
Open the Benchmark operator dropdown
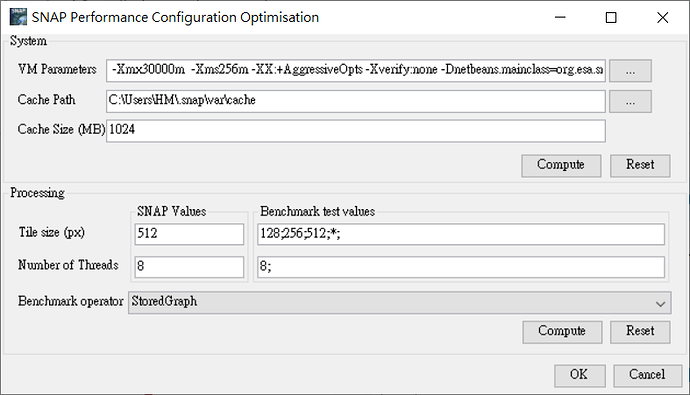[x=400, y=303]
